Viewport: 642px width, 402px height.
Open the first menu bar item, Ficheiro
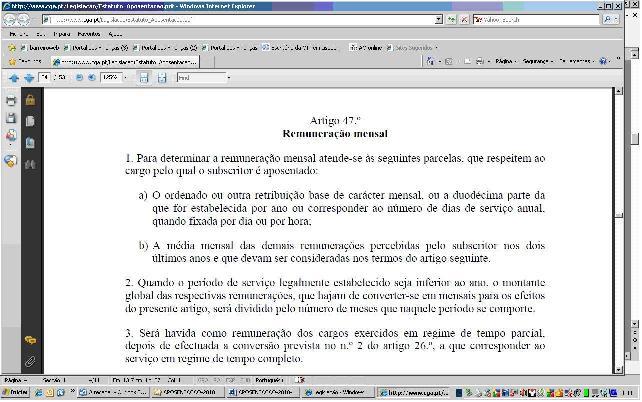[x=18, y=34]
